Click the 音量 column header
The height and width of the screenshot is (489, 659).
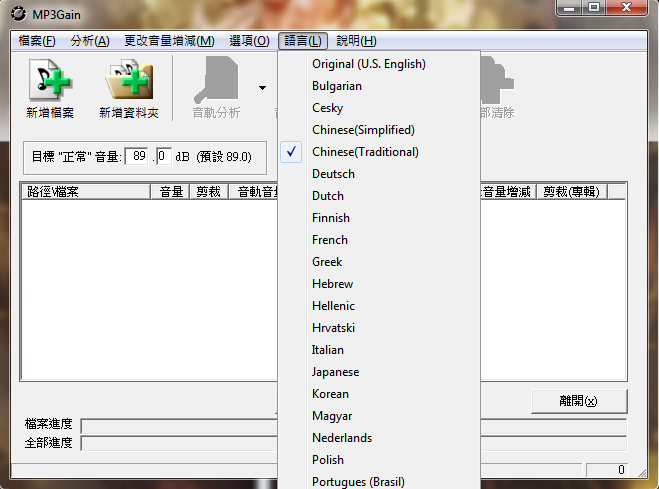point(170,192)
